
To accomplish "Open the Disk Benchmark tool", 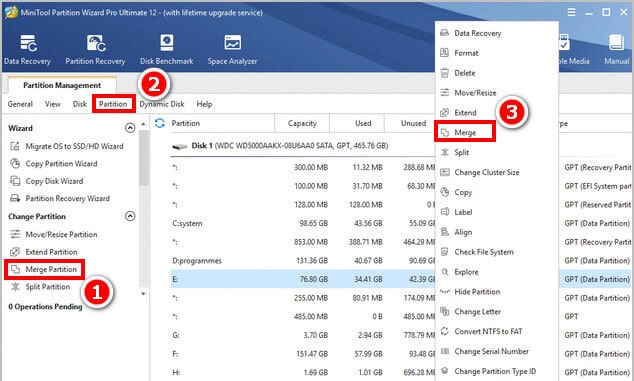I will tap(167, 49).
